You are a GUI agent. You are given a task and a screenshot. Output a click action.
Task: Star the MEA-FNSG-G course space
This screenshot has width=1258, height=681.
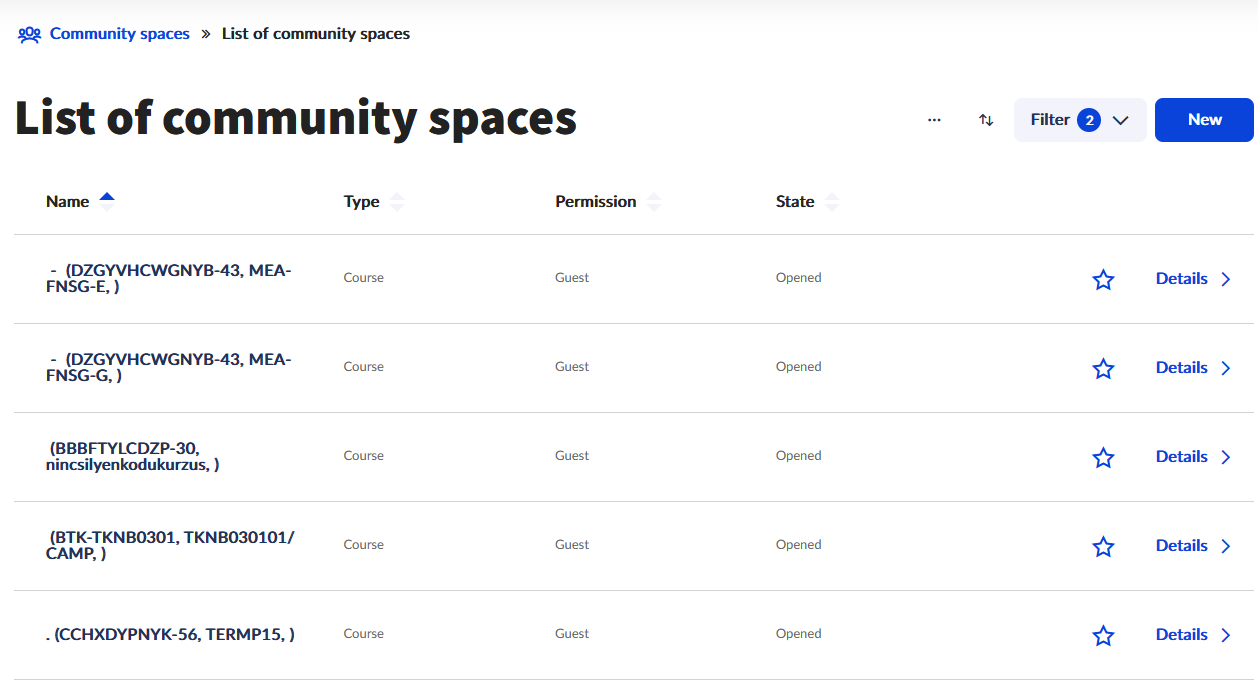pyautogui.click(x=1103, y=369)
